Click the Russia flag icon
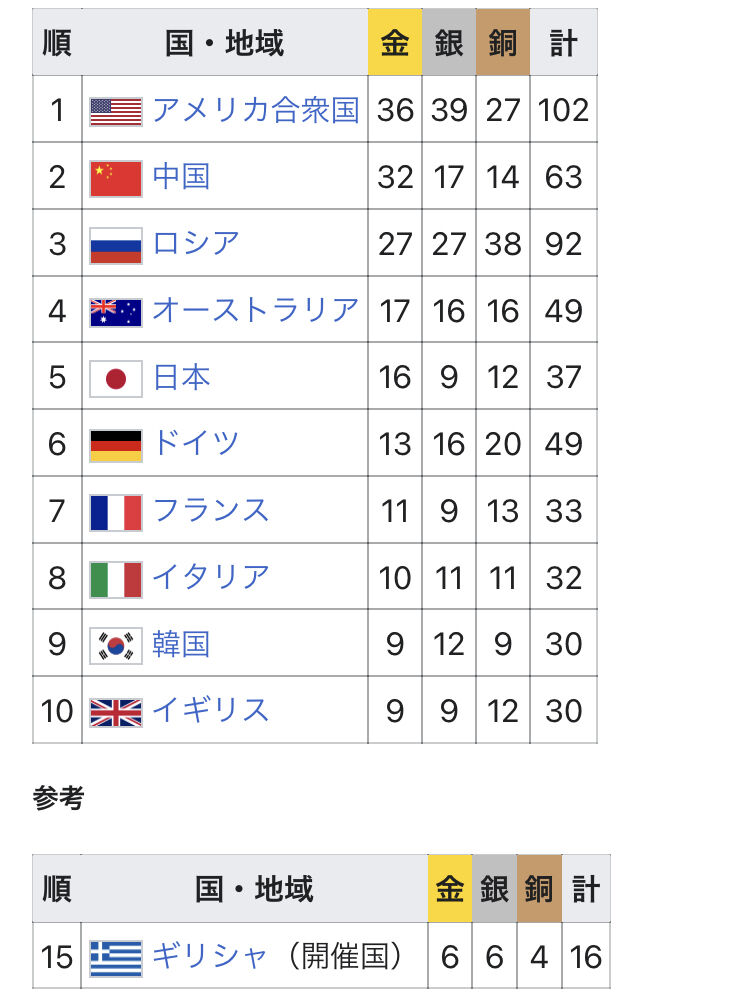 (x=115, y=245)
